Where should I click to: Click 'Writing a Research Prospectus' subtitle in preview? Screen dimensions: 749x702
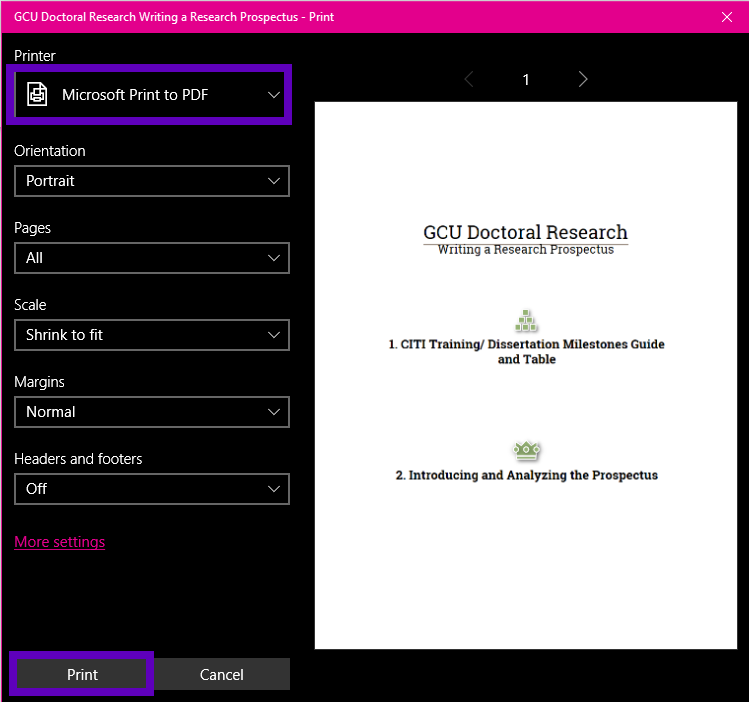click(x=525, y=250)
